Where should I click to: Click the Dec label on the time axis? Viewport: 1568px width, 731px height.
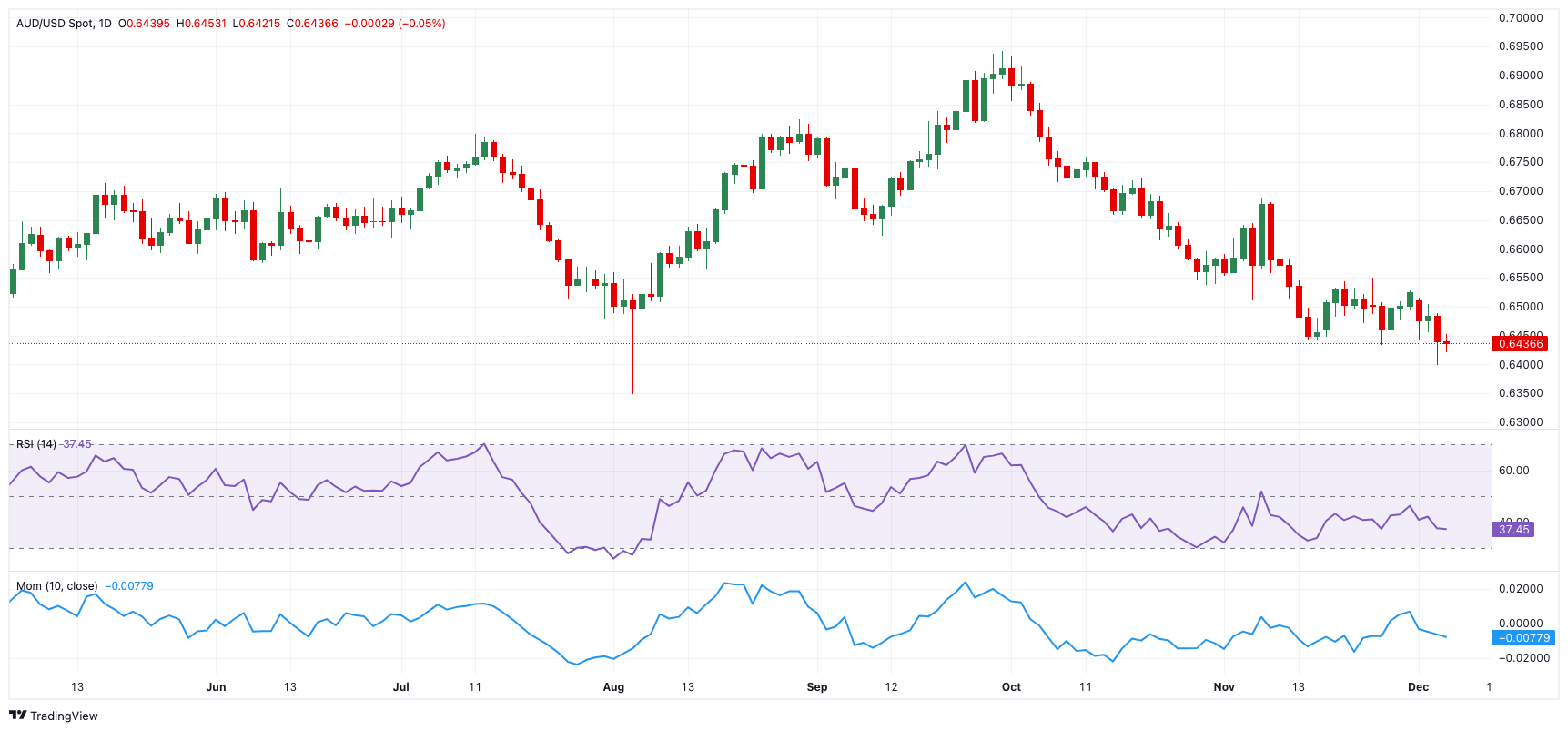tap(1418, 687)
